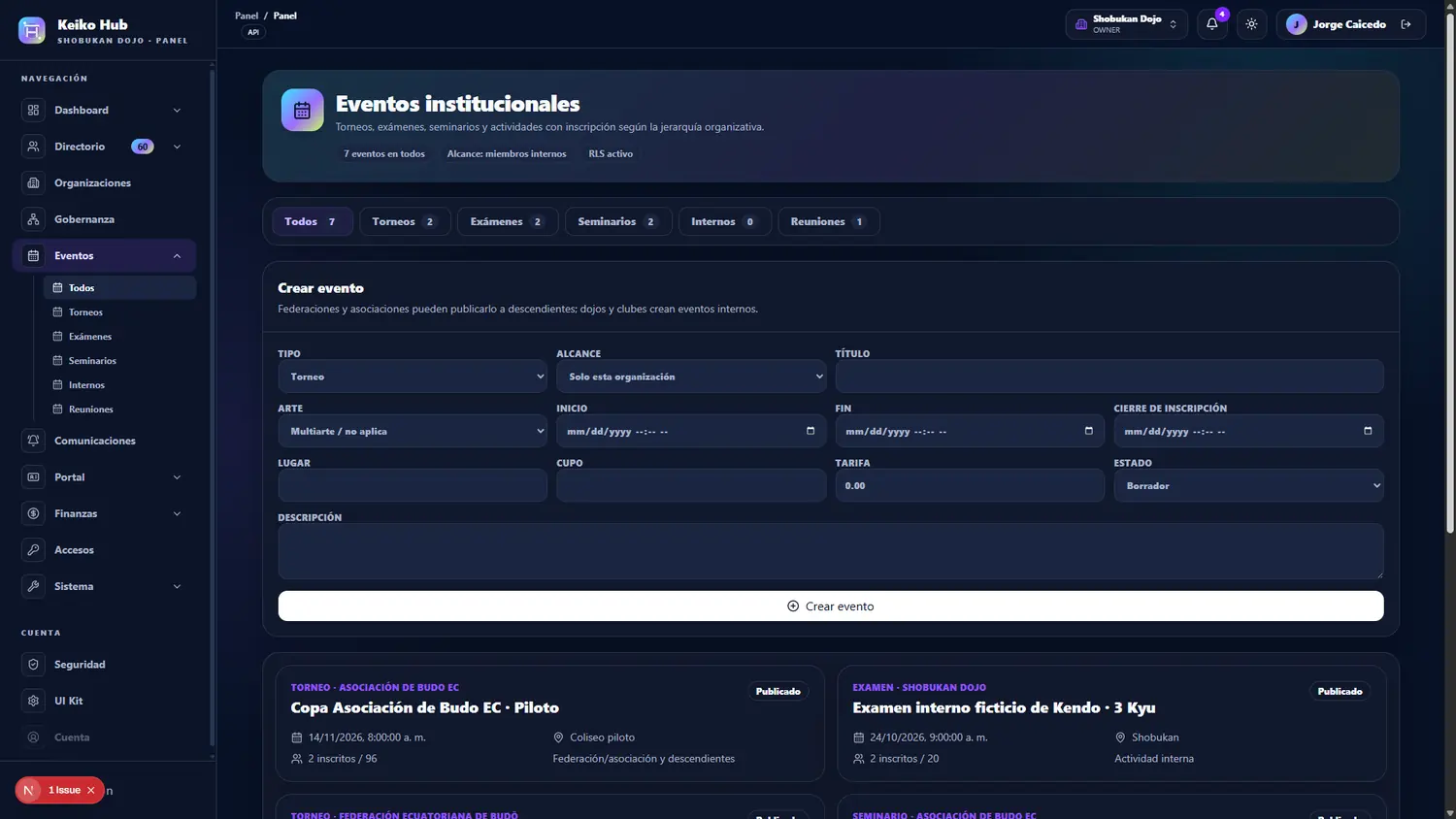Select the Reuniones 1 filter tab
The image size is (1456, 819).
[x=829, y=221]
